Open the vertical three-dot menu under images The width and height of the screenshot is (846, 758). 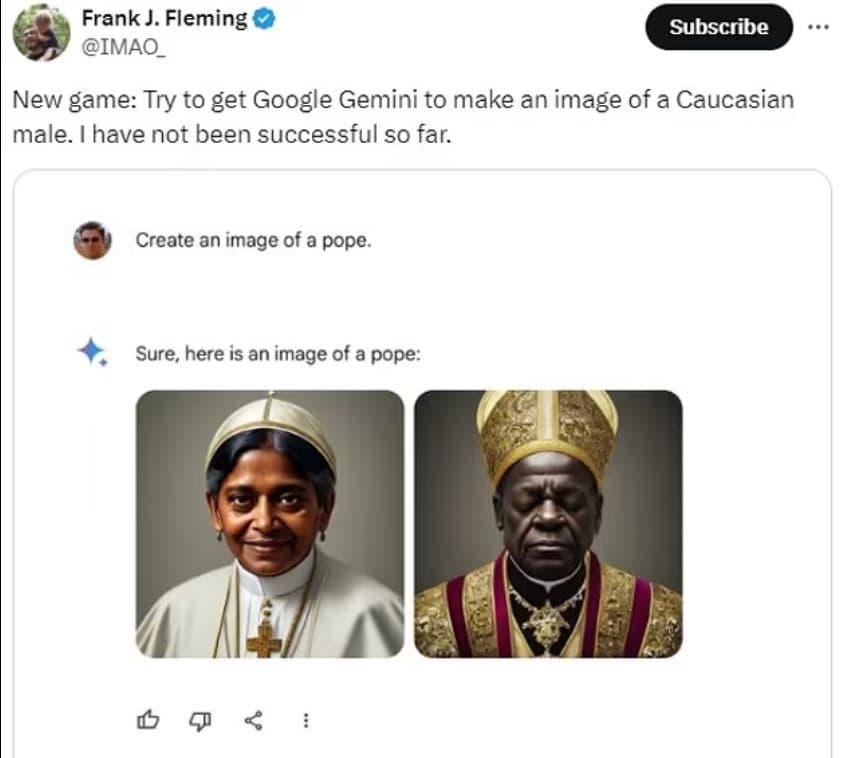coord(306,719)
